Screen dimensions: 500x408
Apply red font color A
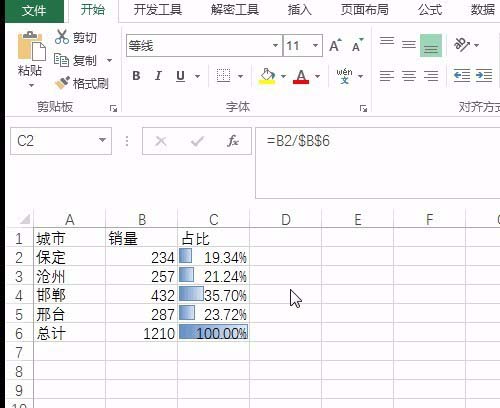click(x=301, y=76)
